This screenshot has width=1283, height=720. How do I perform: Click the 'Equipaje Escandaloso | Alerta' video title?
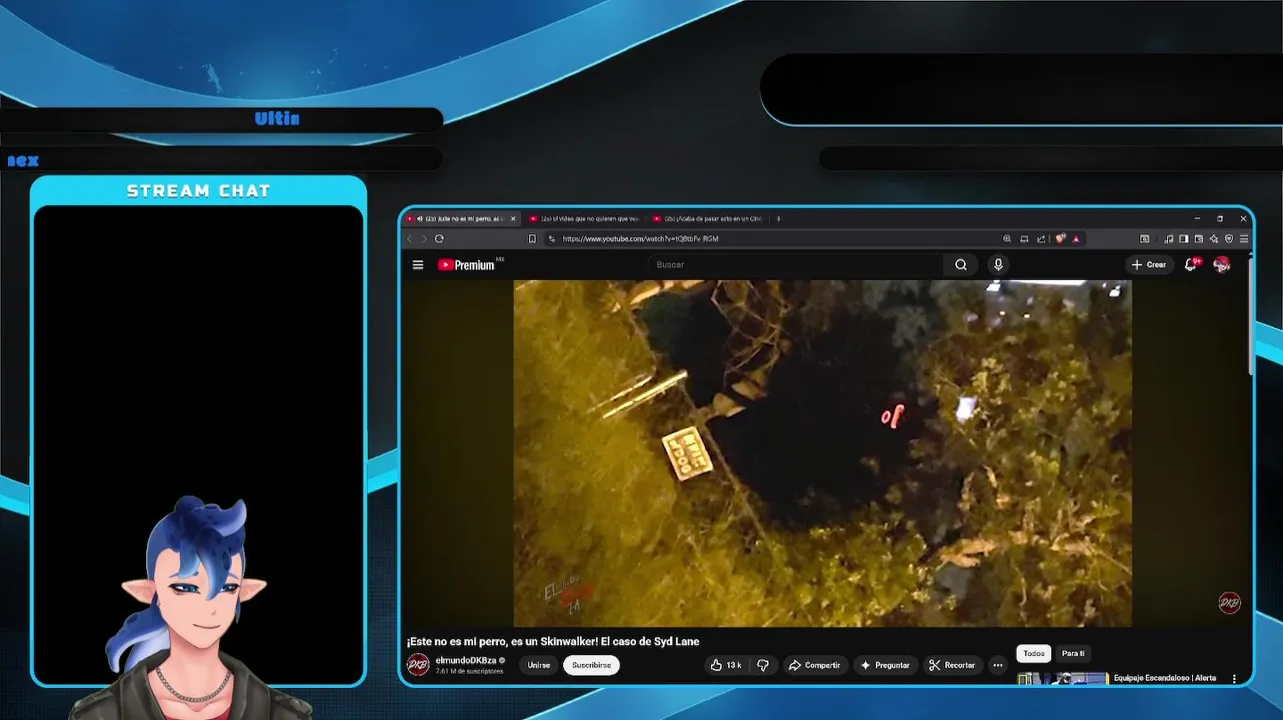[x=1165, y=678]
